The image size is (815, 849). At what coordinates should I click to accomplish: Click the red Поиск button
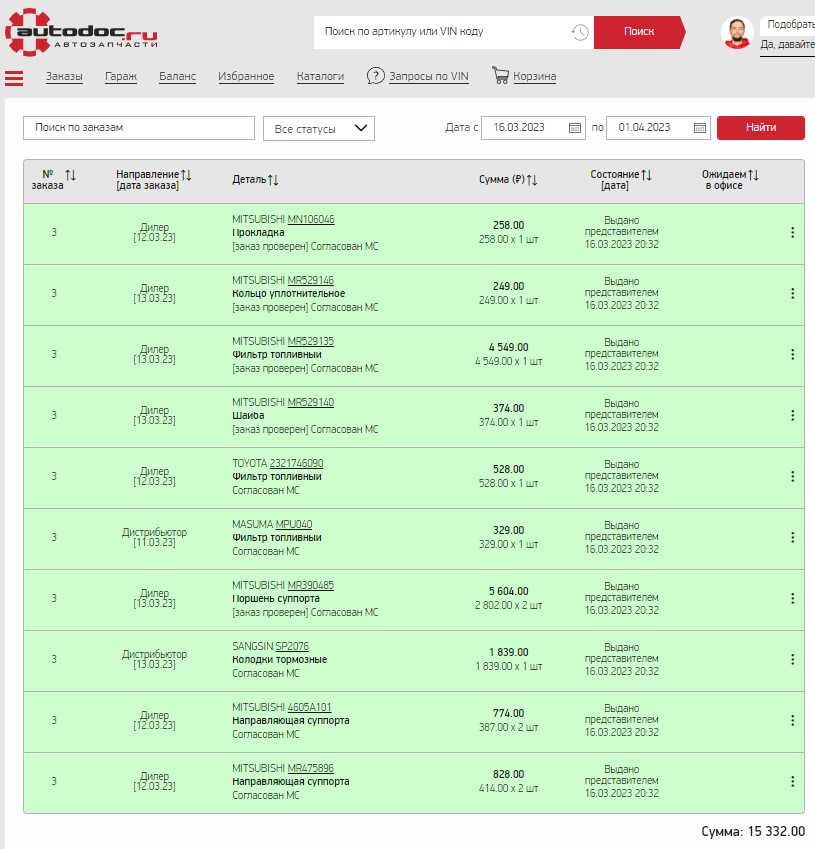coord(639,32)
